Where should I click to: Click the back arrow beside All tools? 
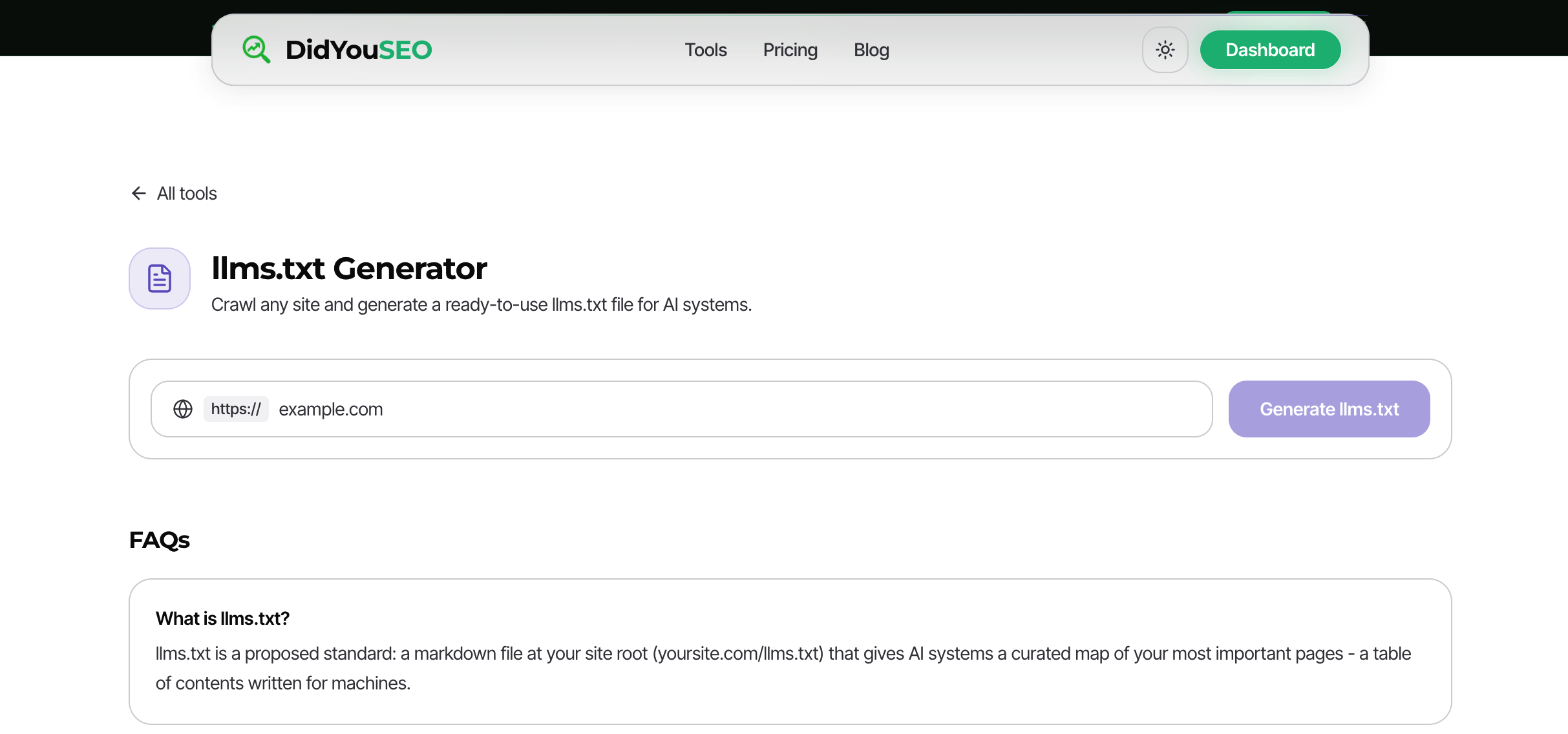point(138,193)
